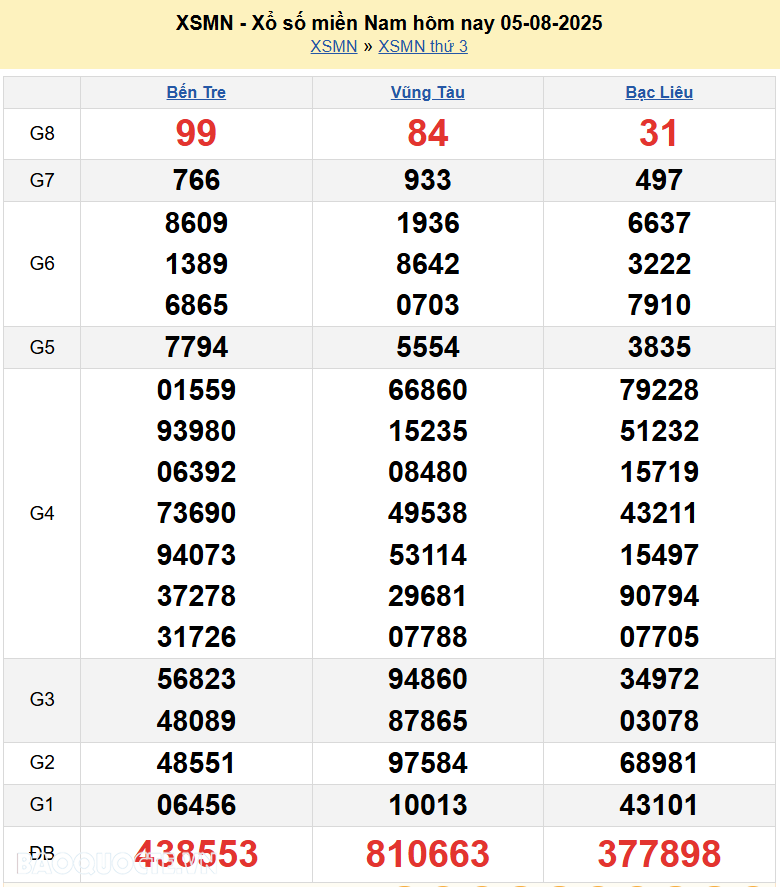Open the Bến Tre province link

point(196,92)
